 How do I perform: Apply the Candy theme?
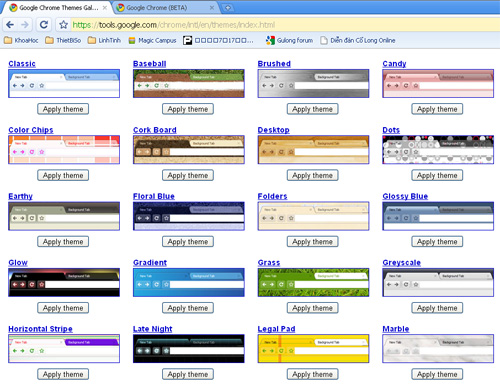click(437, 109)
